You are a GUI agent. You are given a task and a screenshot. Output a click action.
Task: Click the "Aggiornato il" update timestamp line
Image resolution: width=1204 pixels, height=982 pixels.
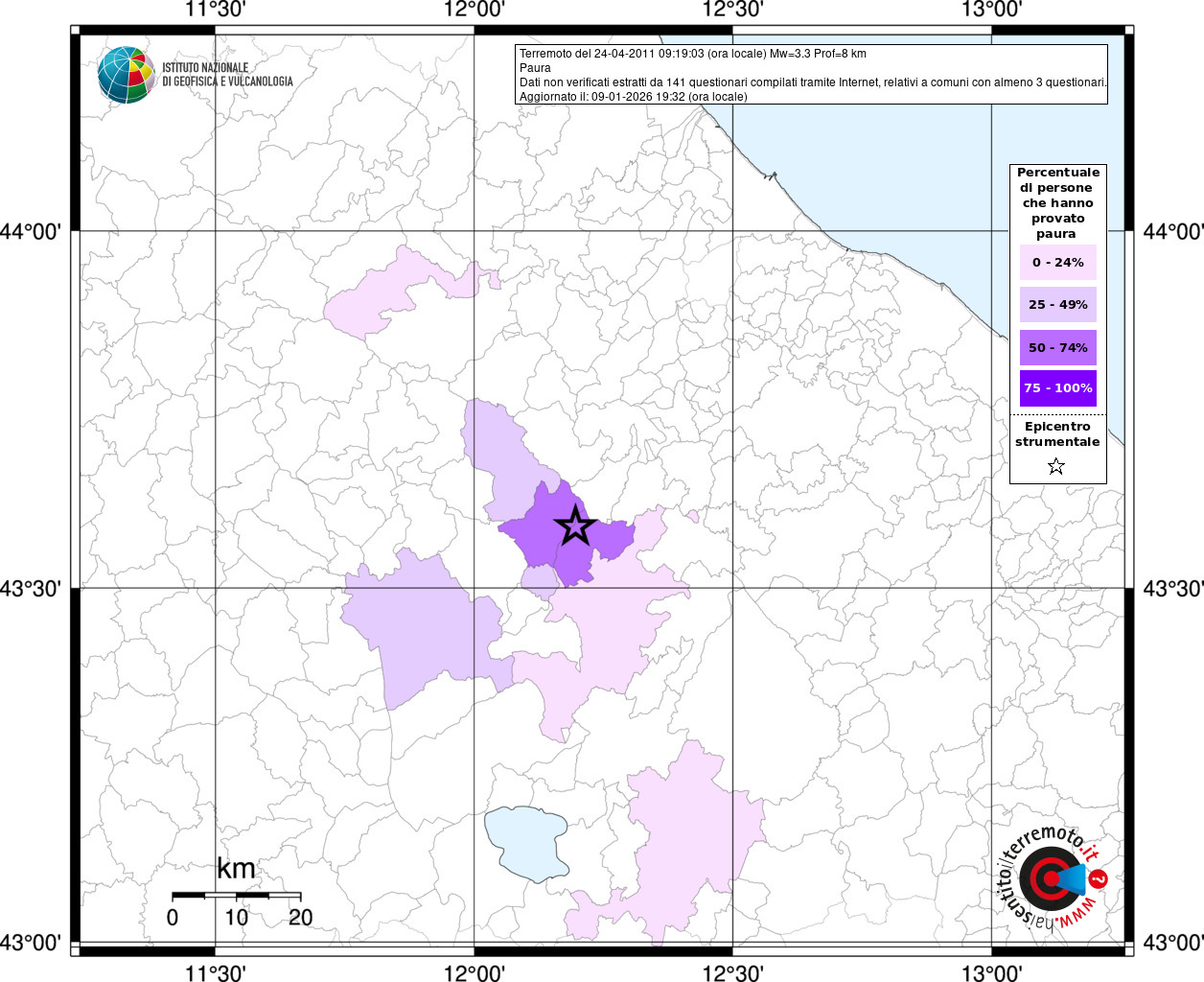tap(633, 97)
